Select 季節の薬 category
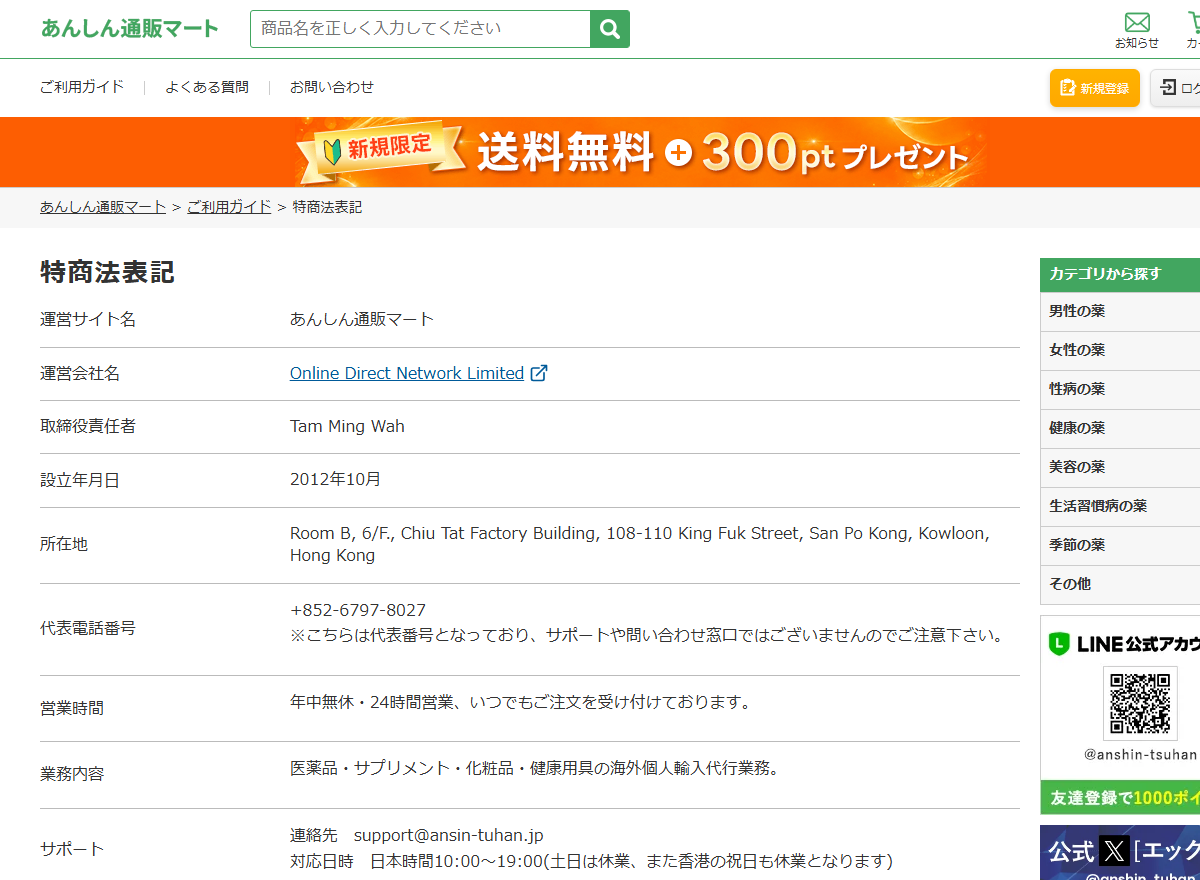 click(1120, 546)
